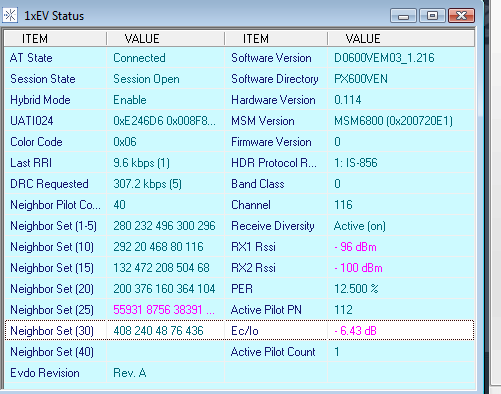Click the 132 472 208 504 68 value
501x394 pixels.
[161, 268]
